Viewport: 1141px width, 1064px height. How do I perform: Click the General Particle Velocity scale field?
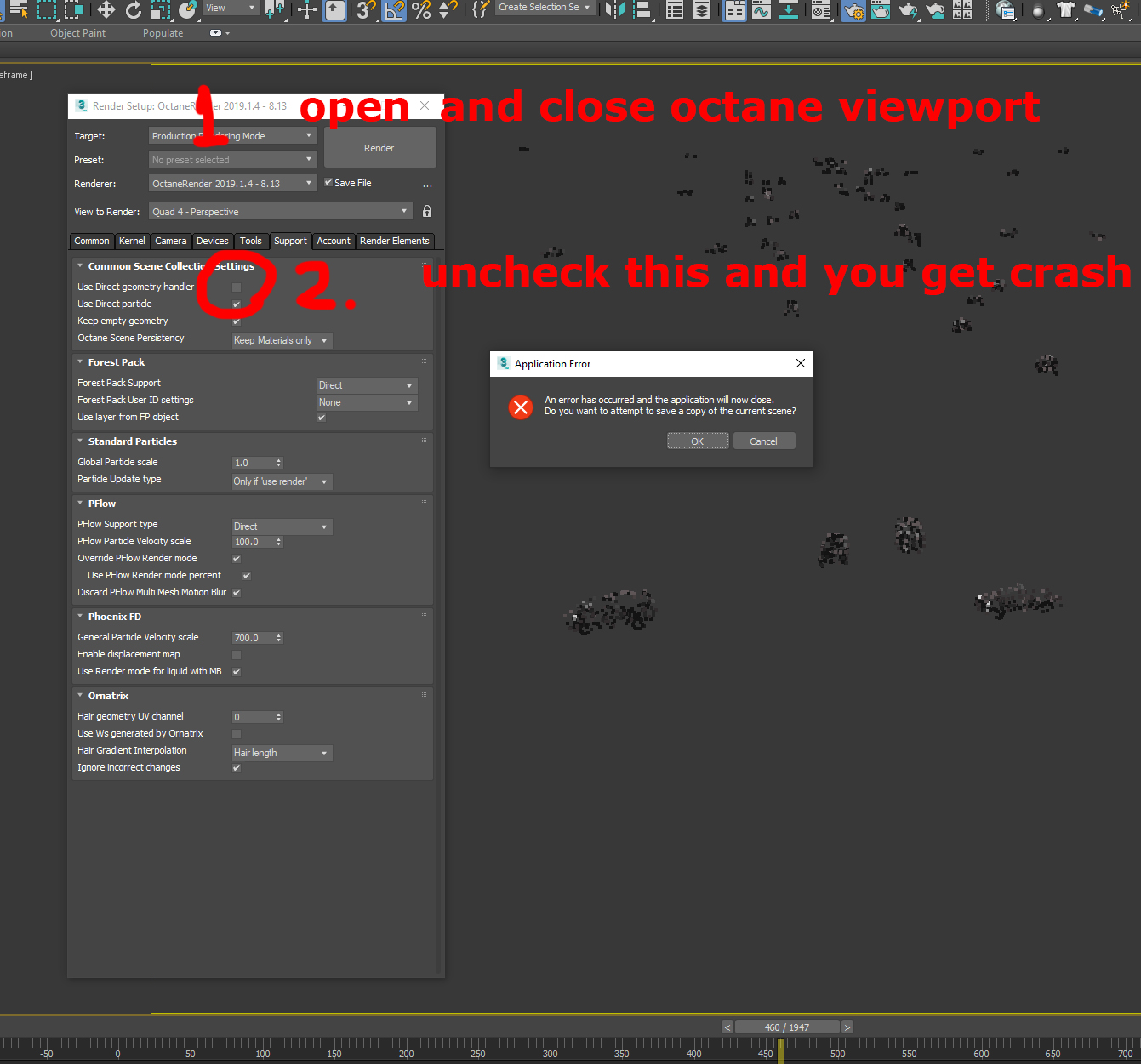point(254,638)
